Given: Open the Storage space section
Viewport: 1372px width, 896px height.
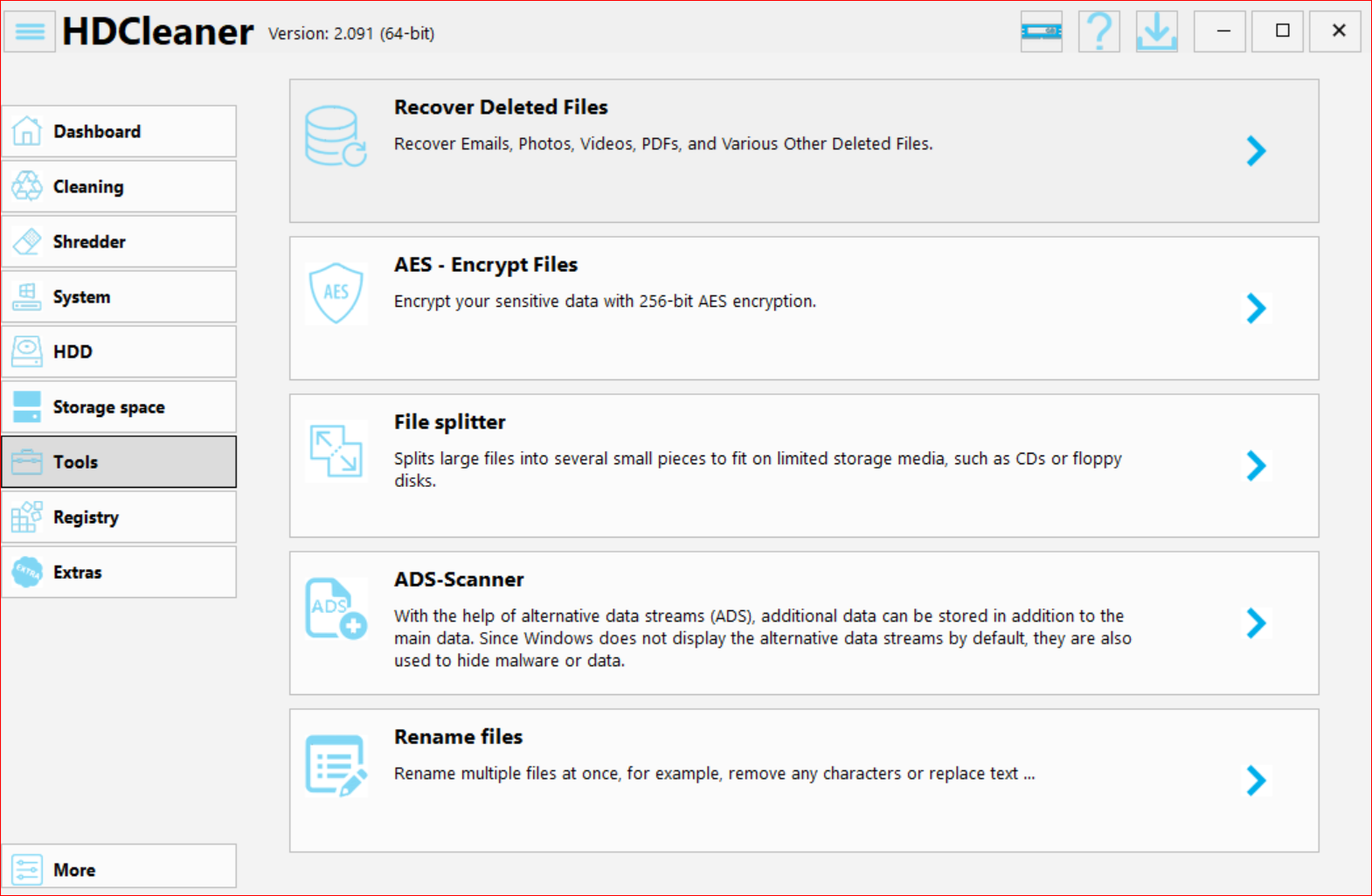Looking at the screenshot, I should (x=120, y=407).
